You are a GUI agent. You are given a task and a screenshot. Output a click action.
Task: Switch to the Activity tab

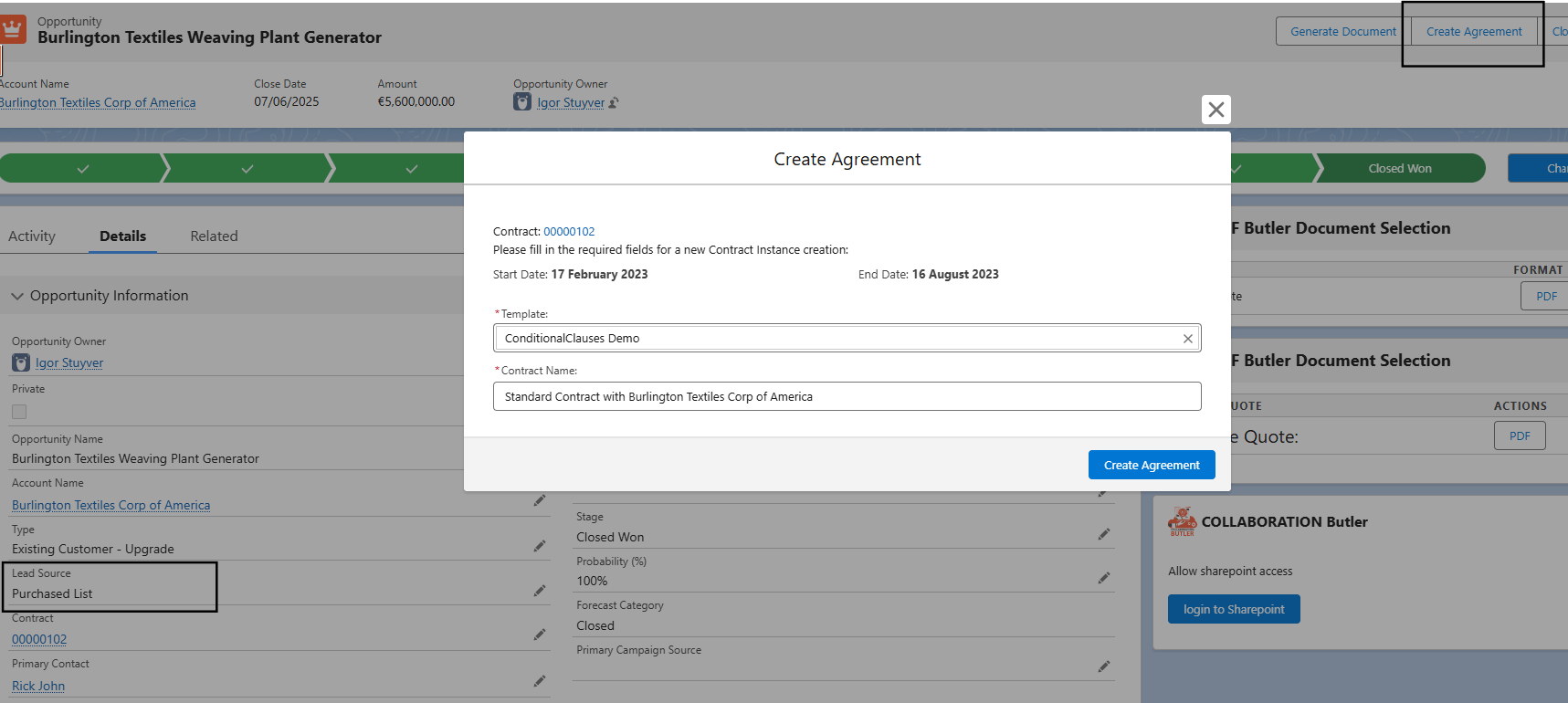[32, 236]
